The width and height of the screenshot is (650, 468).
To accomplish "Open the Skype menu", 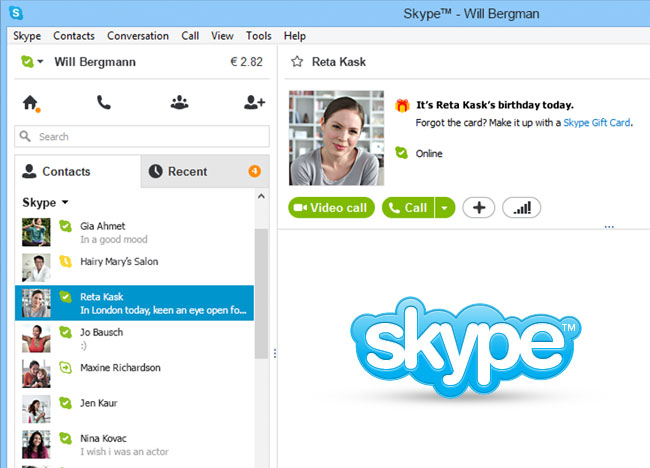I will [27, 36].
